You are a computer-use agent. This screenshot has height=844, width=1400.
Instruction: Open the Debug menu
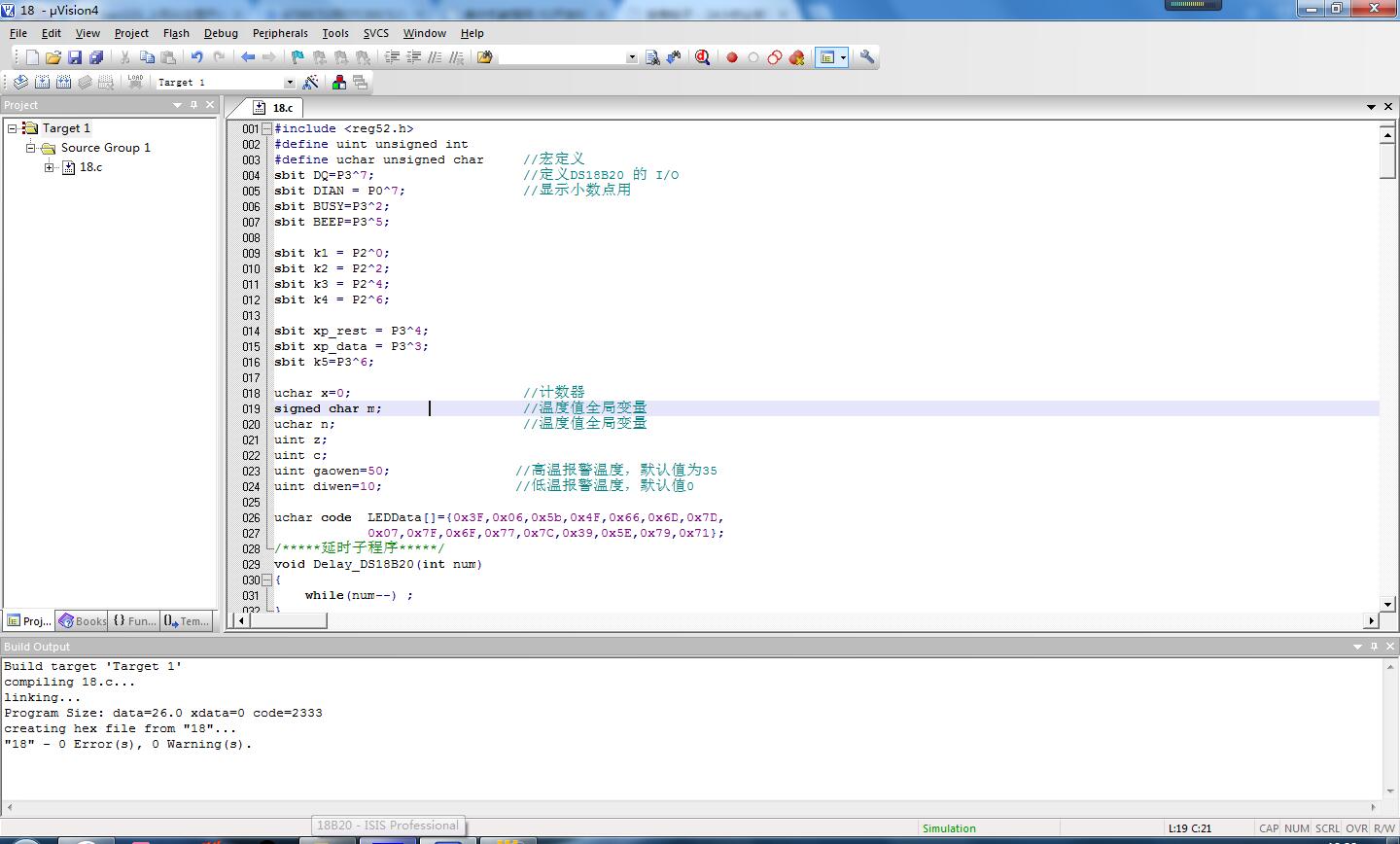click(221, 33)
